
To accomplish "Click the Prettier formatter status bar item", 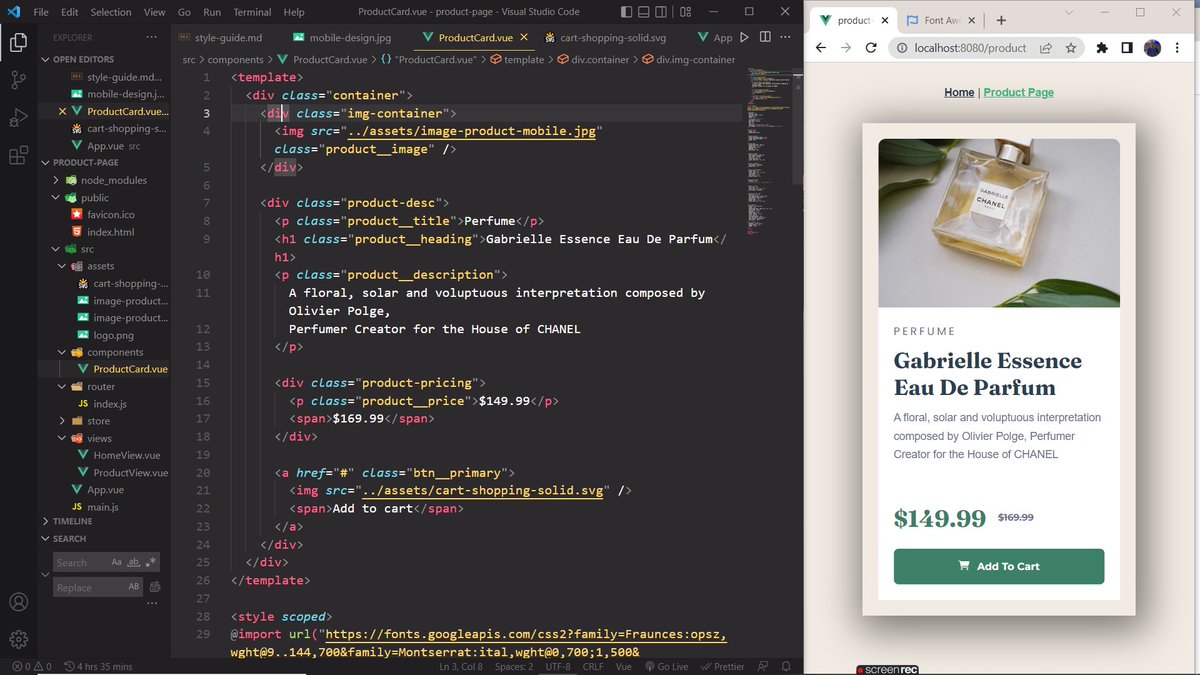I will coord(722,666).
